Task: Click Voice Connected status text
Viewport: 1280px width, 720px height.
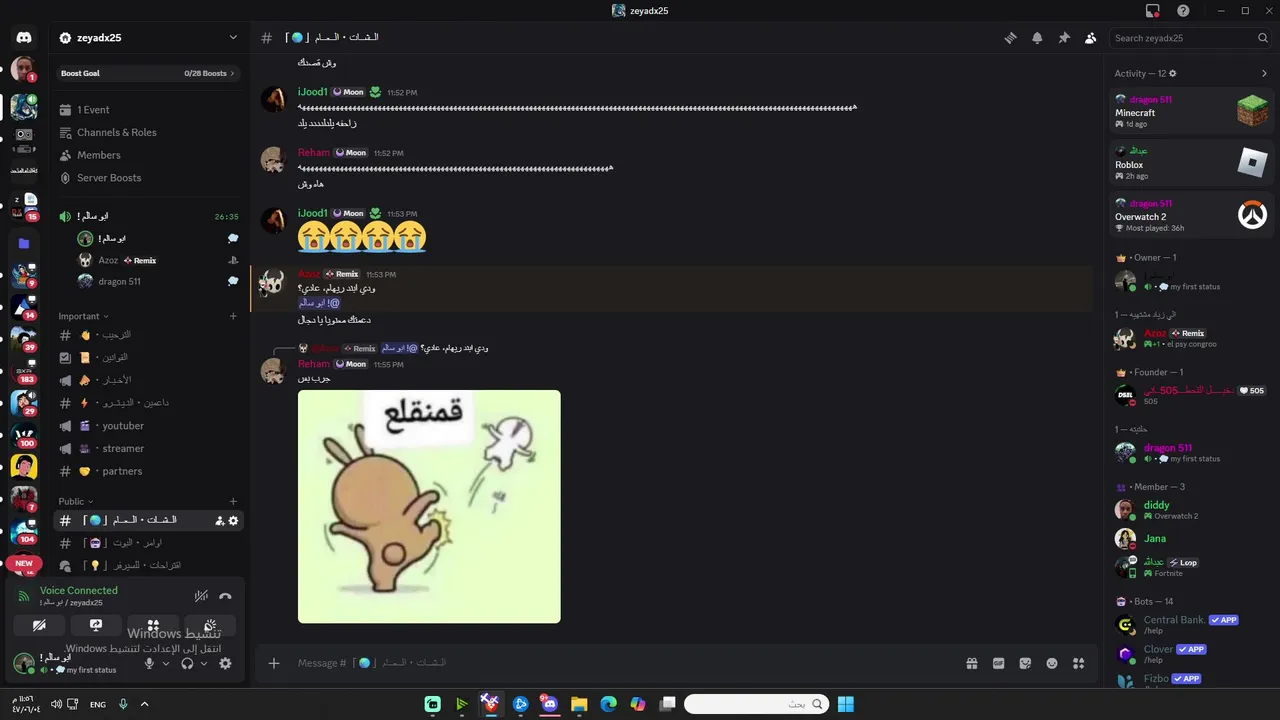Action: [79, 591]
